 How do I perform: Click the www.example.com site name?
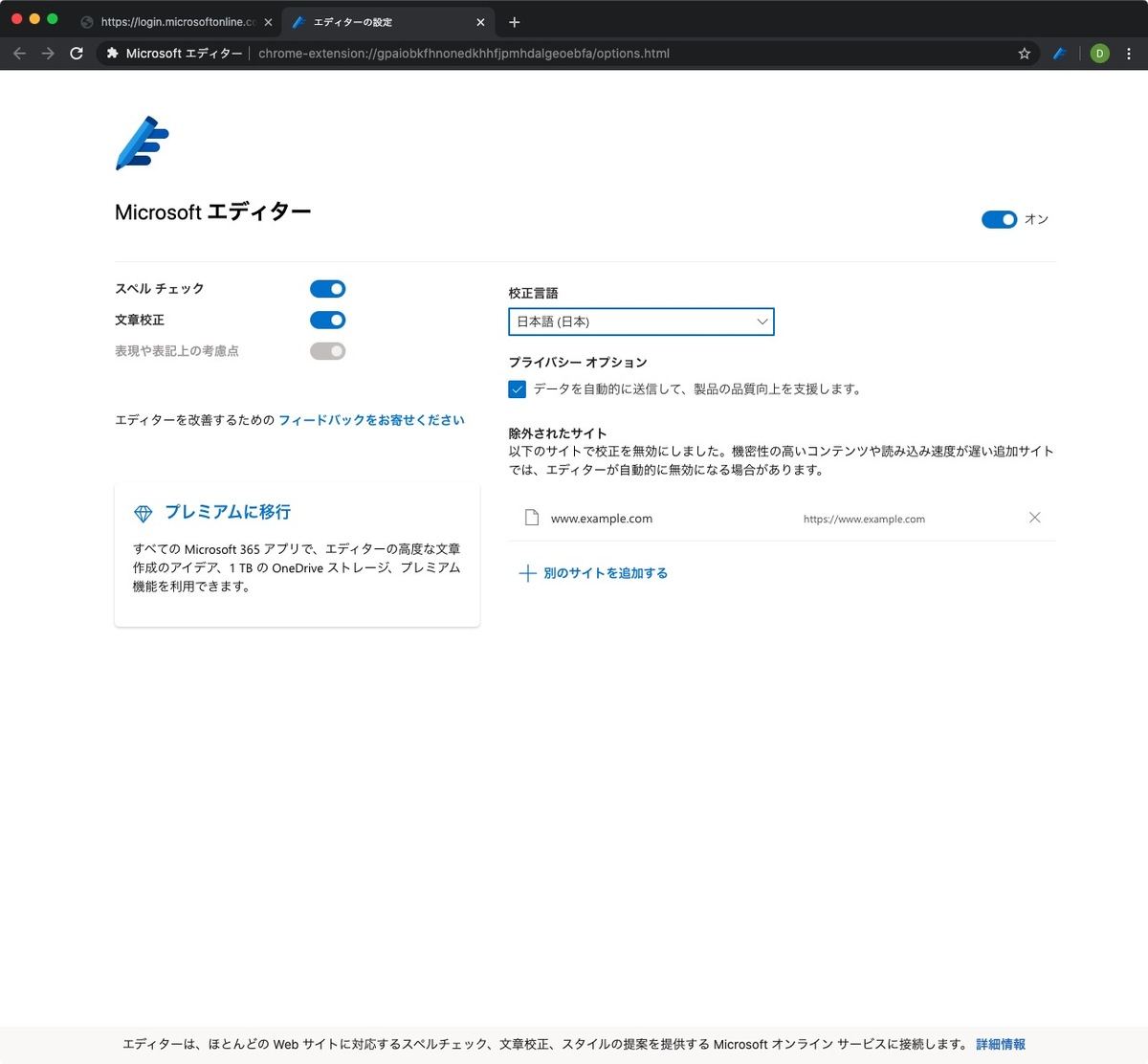click(x=602, y=519)
